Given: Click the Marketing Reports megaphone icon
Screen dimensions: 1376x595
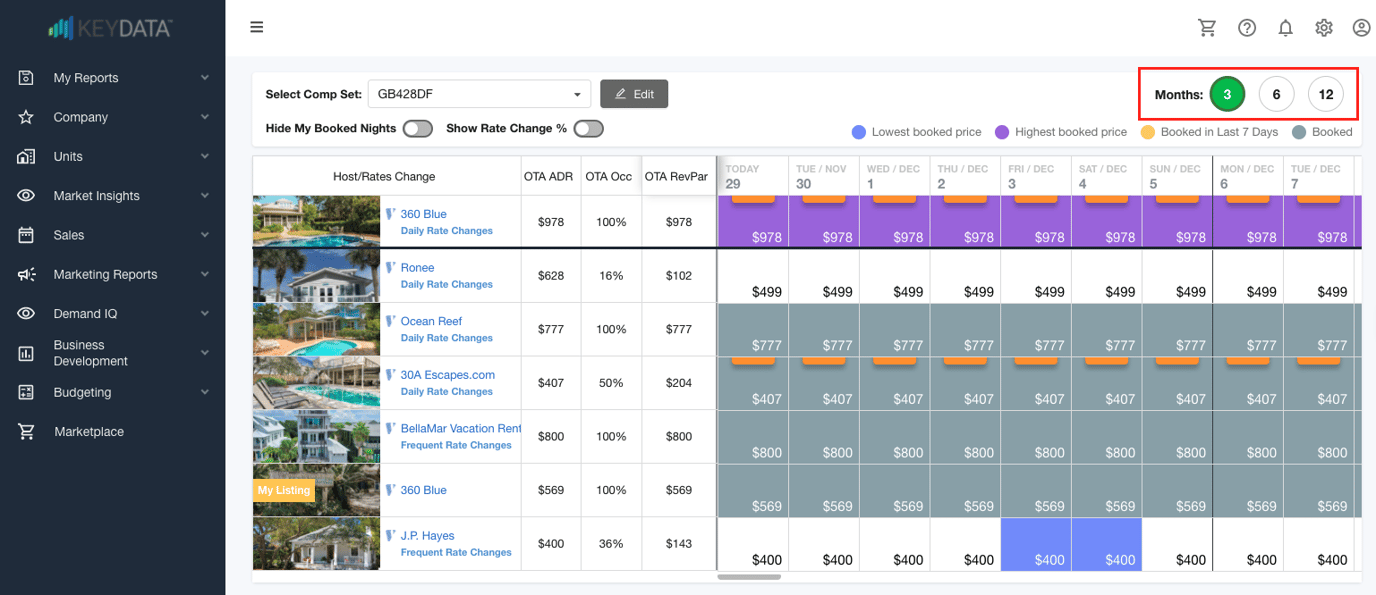Looking at the screenshot, I should [27, 274].
